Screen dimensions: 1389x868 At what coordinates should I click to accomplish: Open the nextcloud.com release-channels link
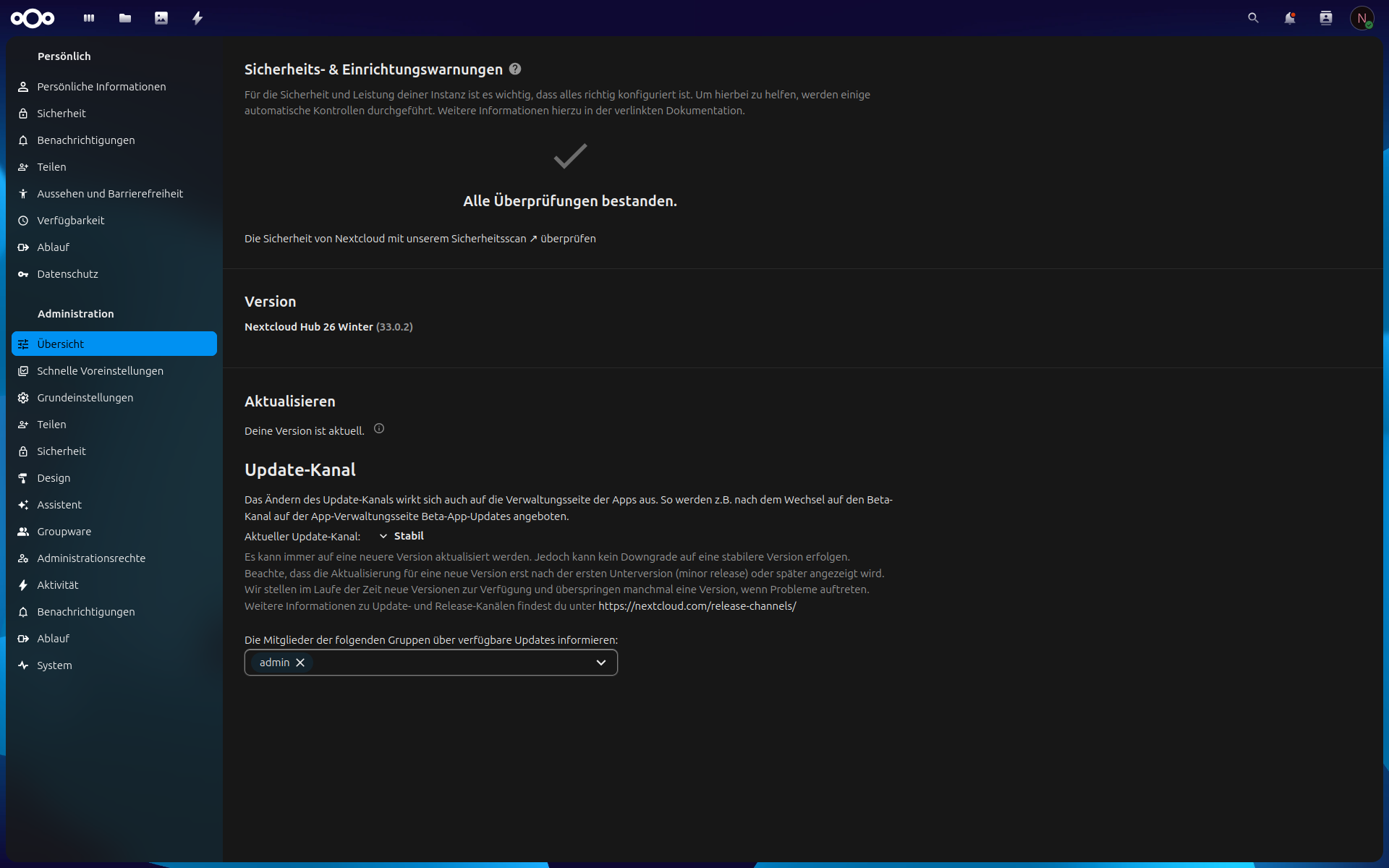697,606
